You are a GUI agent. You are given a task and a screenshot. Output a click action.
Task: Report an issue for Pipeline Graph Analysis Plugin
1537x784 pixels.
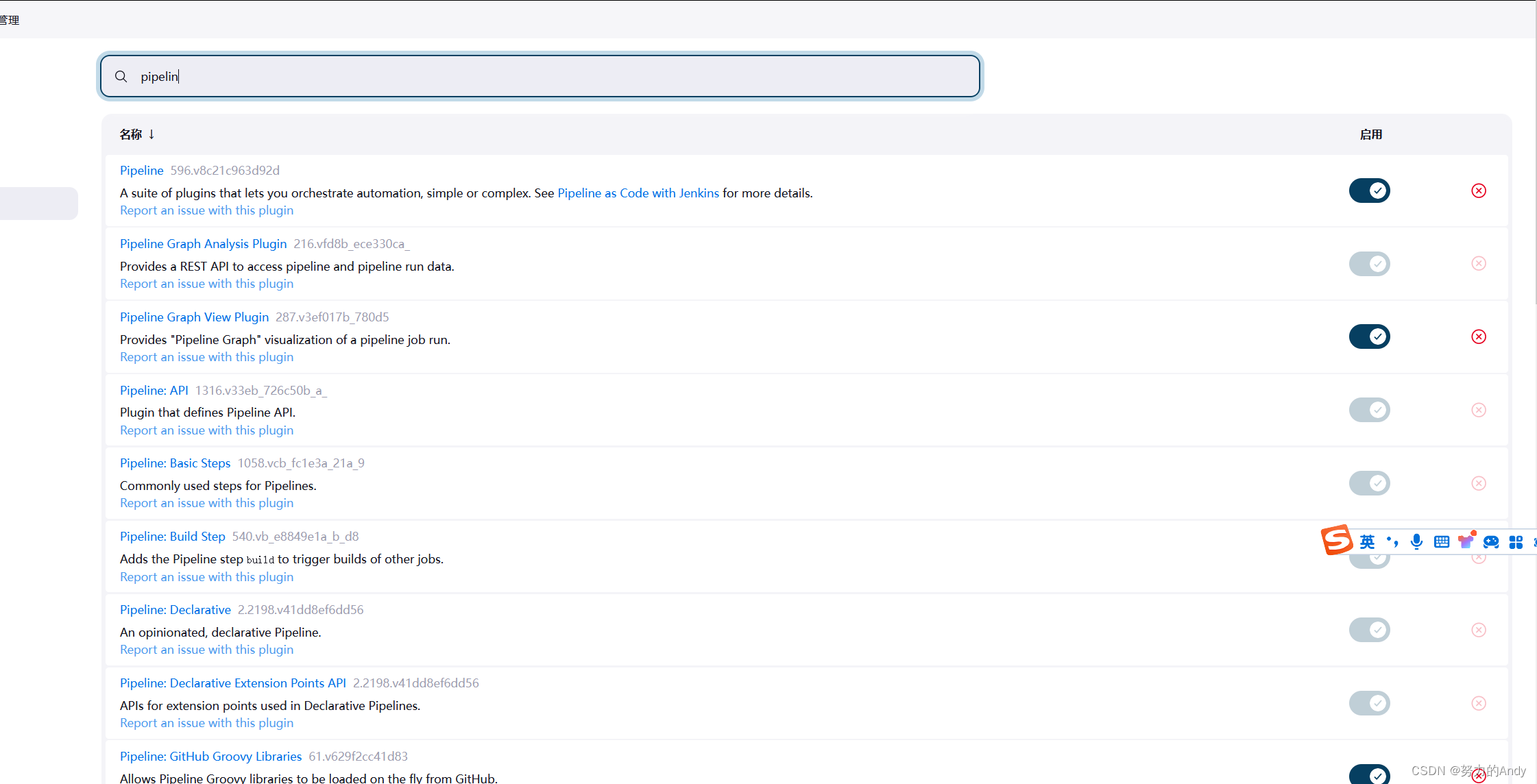click(206, 284)
